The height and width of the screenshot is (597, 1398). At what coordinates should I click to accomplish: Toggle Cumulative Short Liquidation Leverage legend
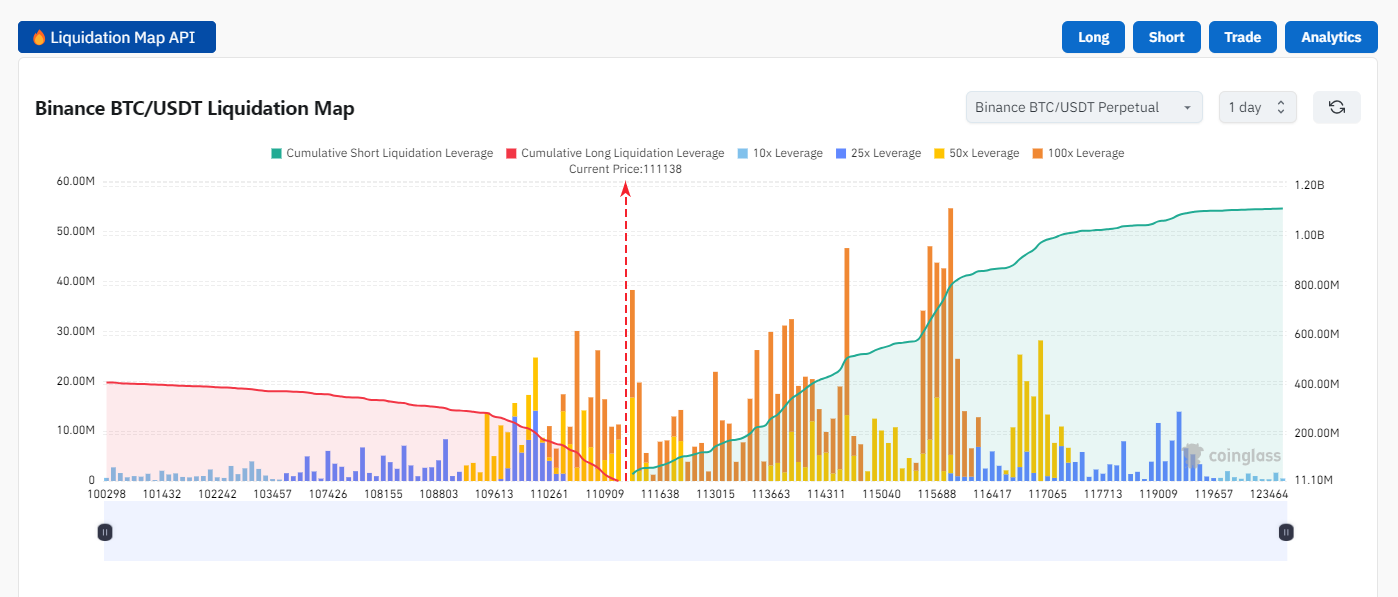(x=381, y=153)
